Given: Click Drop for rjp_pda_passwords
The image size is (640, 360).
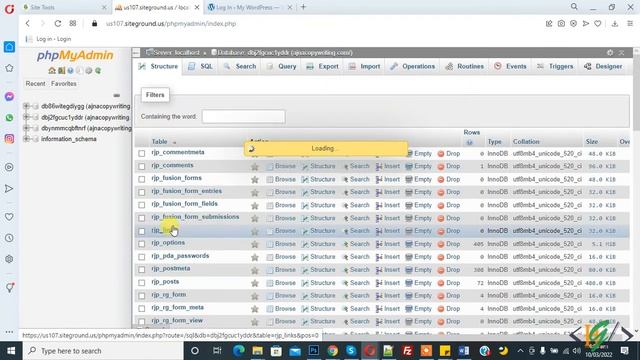Looking at the screenshot, I should pos(449,257).
